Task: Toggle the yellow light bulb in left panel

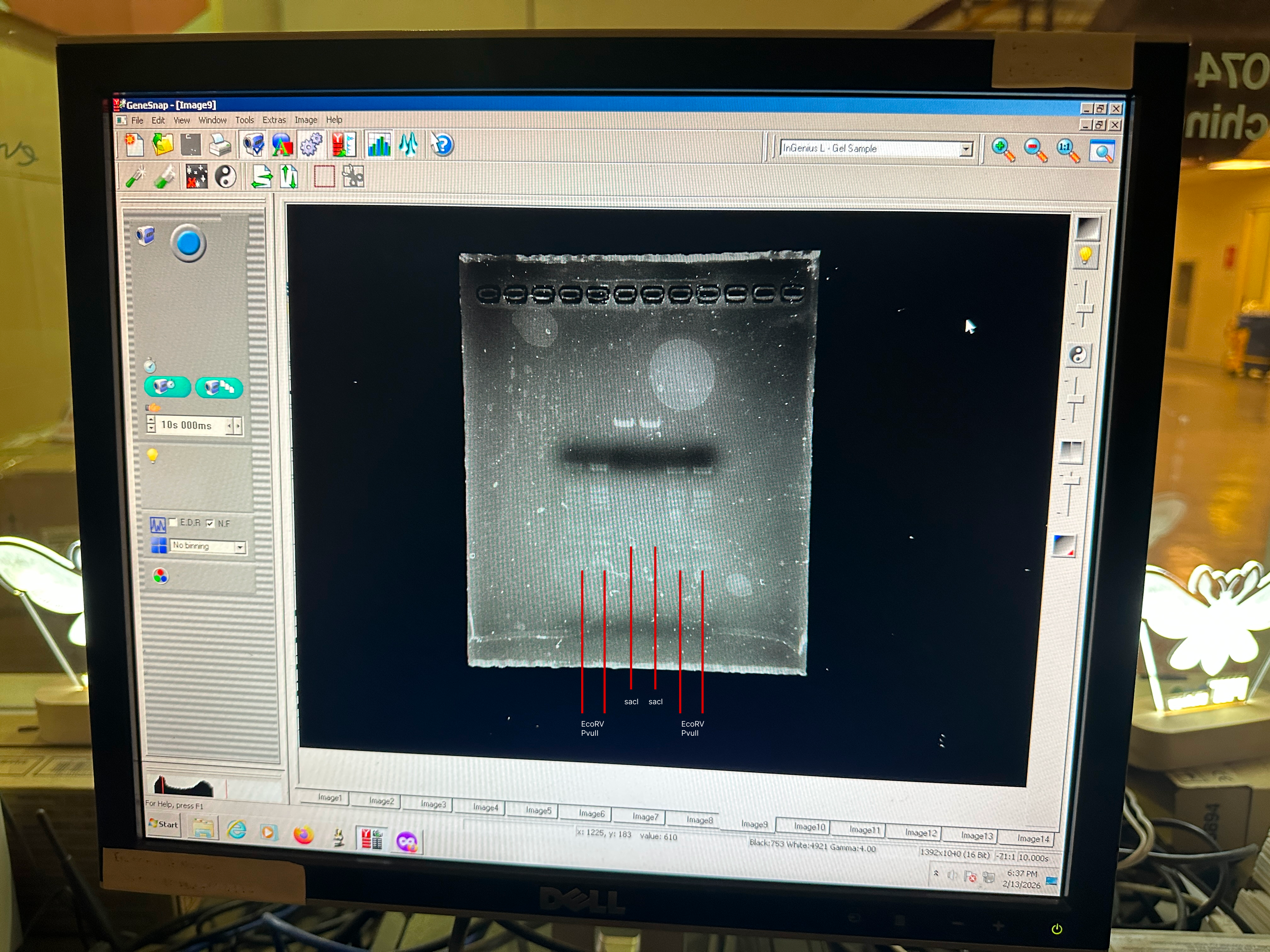Action: point(152,456)
